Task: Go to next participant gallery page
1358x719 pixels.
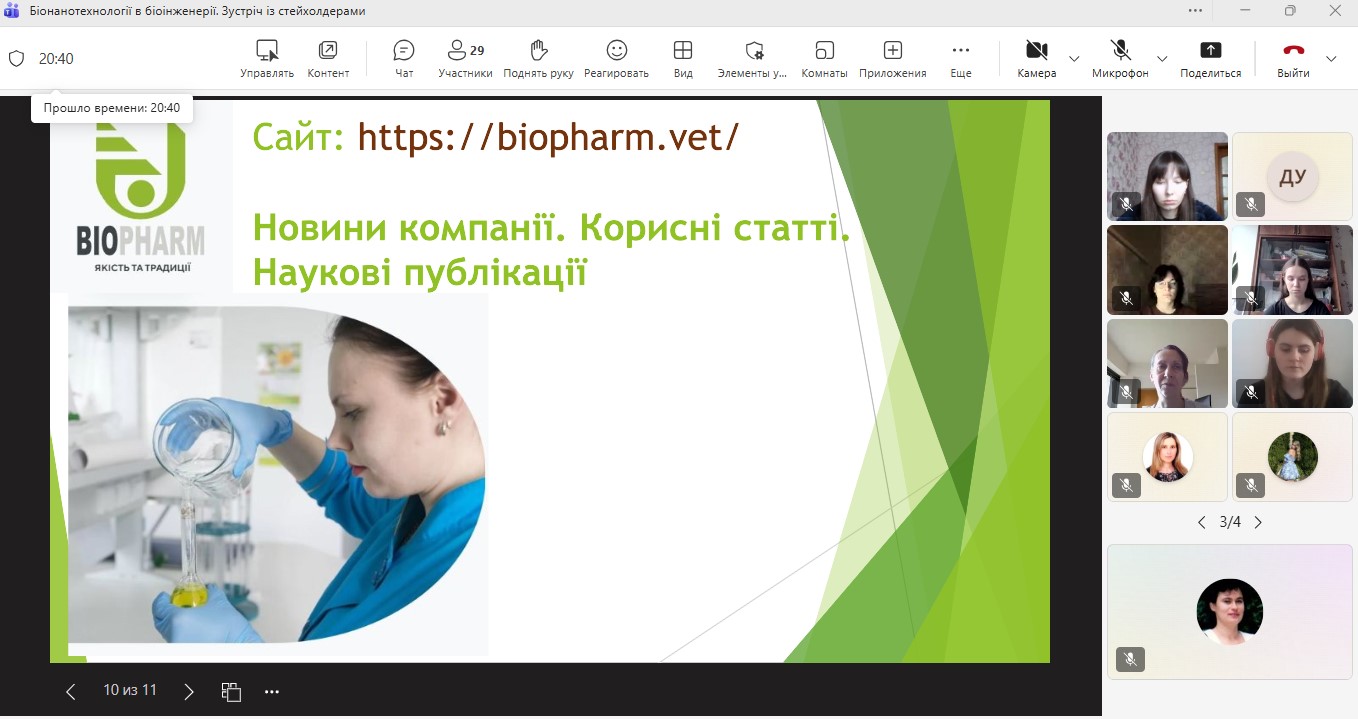Action: [1258, 522]
